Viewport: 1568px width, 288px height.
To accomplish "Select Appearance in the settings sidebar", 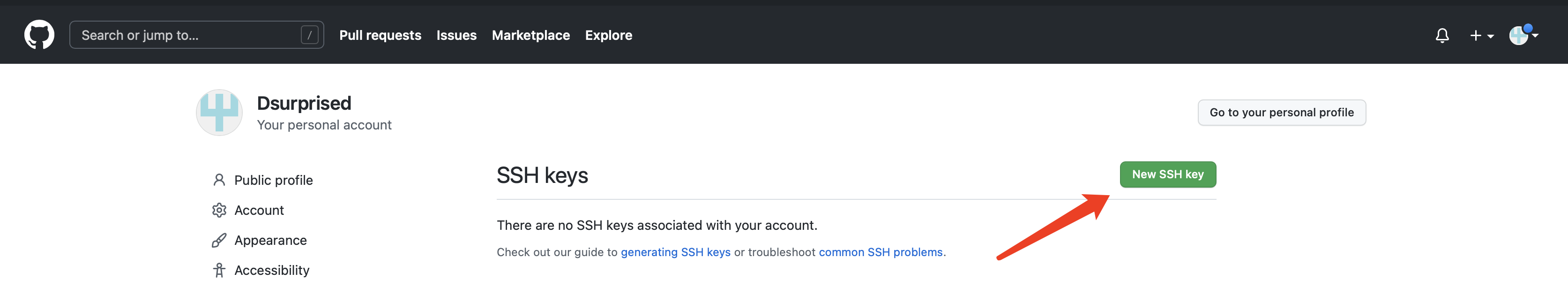I will 270,241.
